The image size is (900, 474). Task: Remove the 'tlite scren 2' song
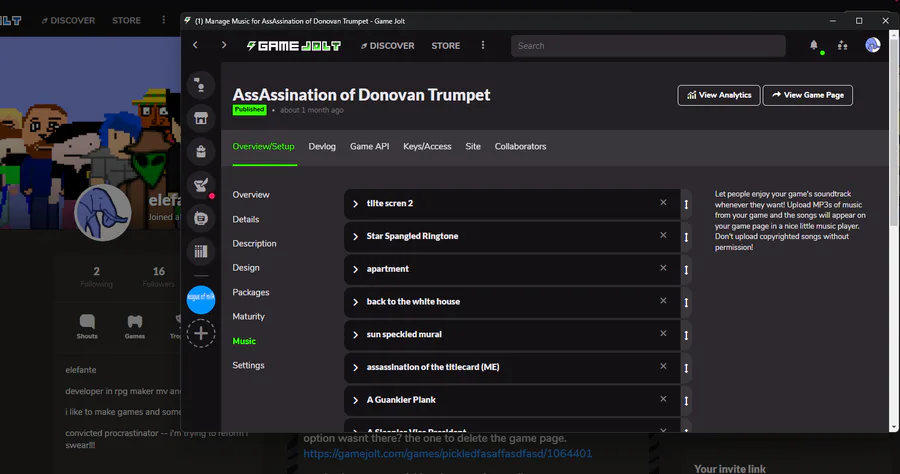[x=663, y=203]
